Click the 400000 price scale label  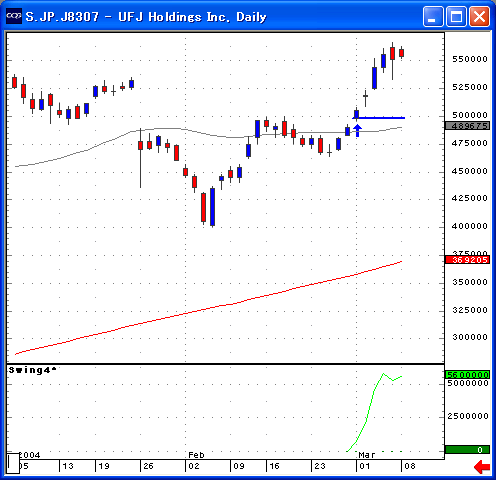(x=470, y=226)
